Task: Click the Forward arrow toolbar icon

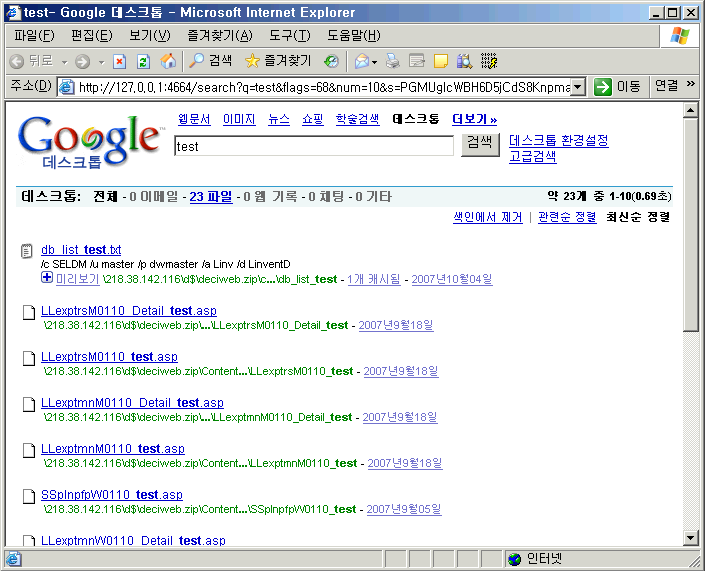Action: (x=82, y=61)
